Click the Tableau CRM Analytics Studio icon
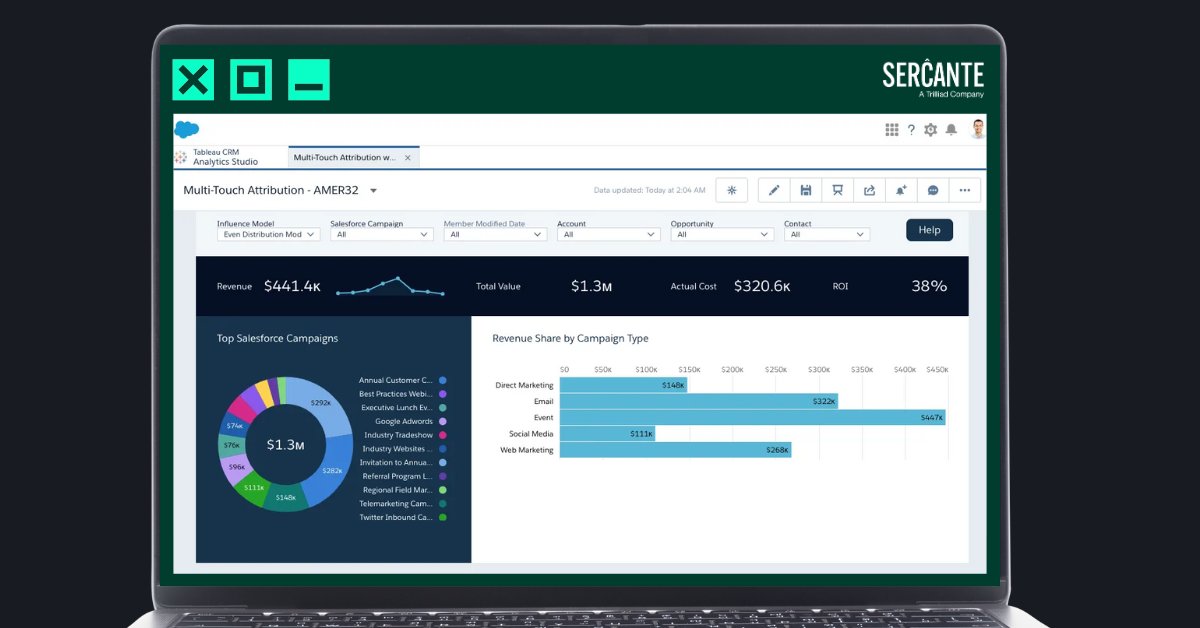1200x628 pixels. pos(181,157)
